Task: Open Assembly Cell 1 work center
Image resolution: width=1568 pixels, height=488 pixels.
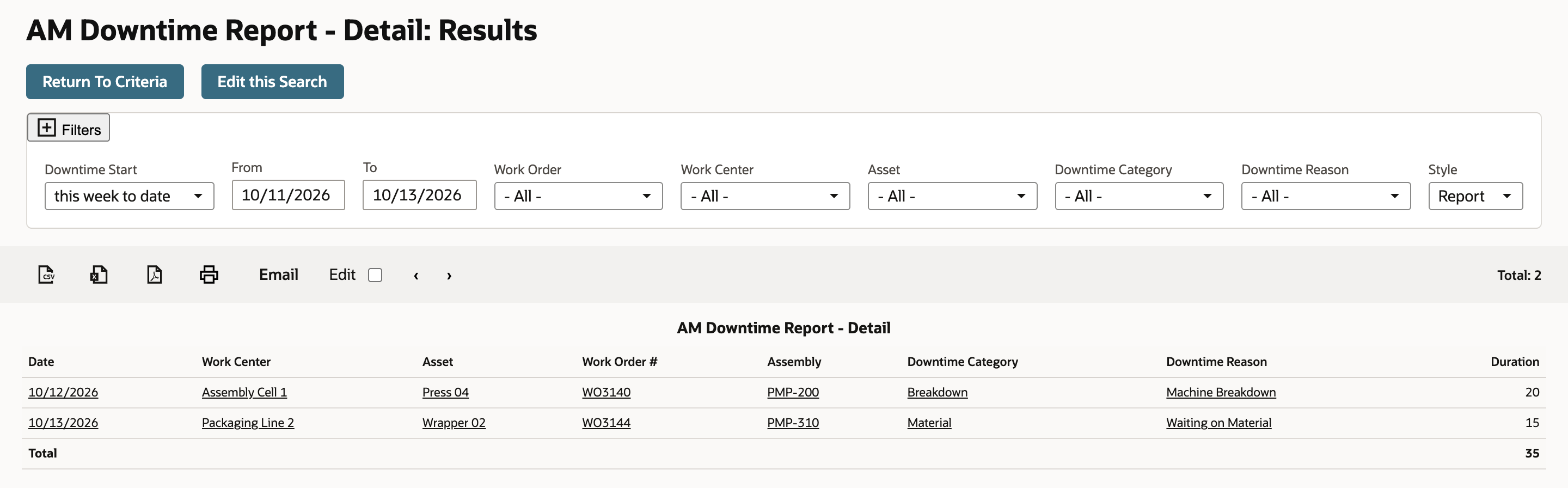Action: pos(244,392)
